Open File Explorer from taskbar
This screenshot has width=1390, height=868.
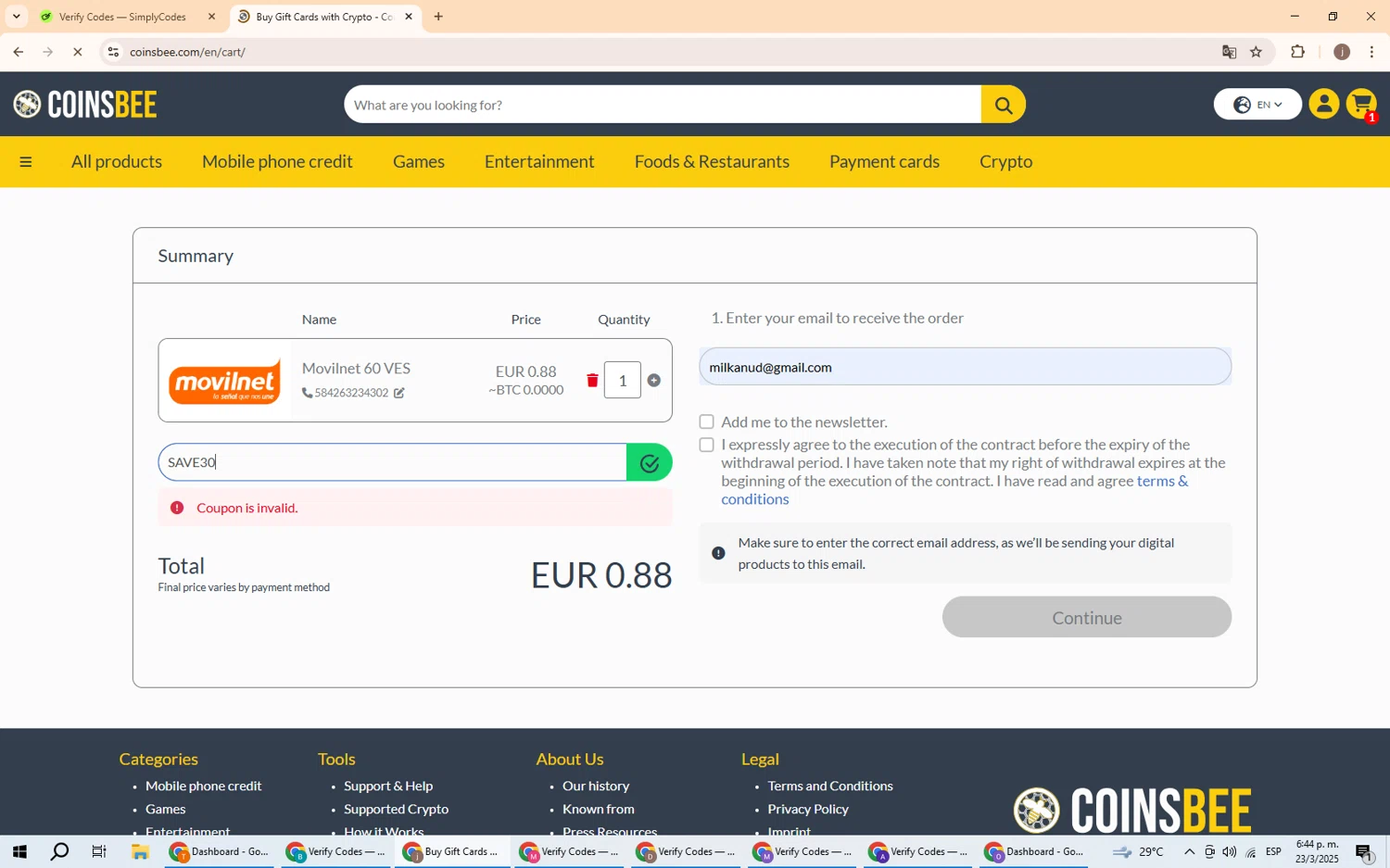[140, 852]
